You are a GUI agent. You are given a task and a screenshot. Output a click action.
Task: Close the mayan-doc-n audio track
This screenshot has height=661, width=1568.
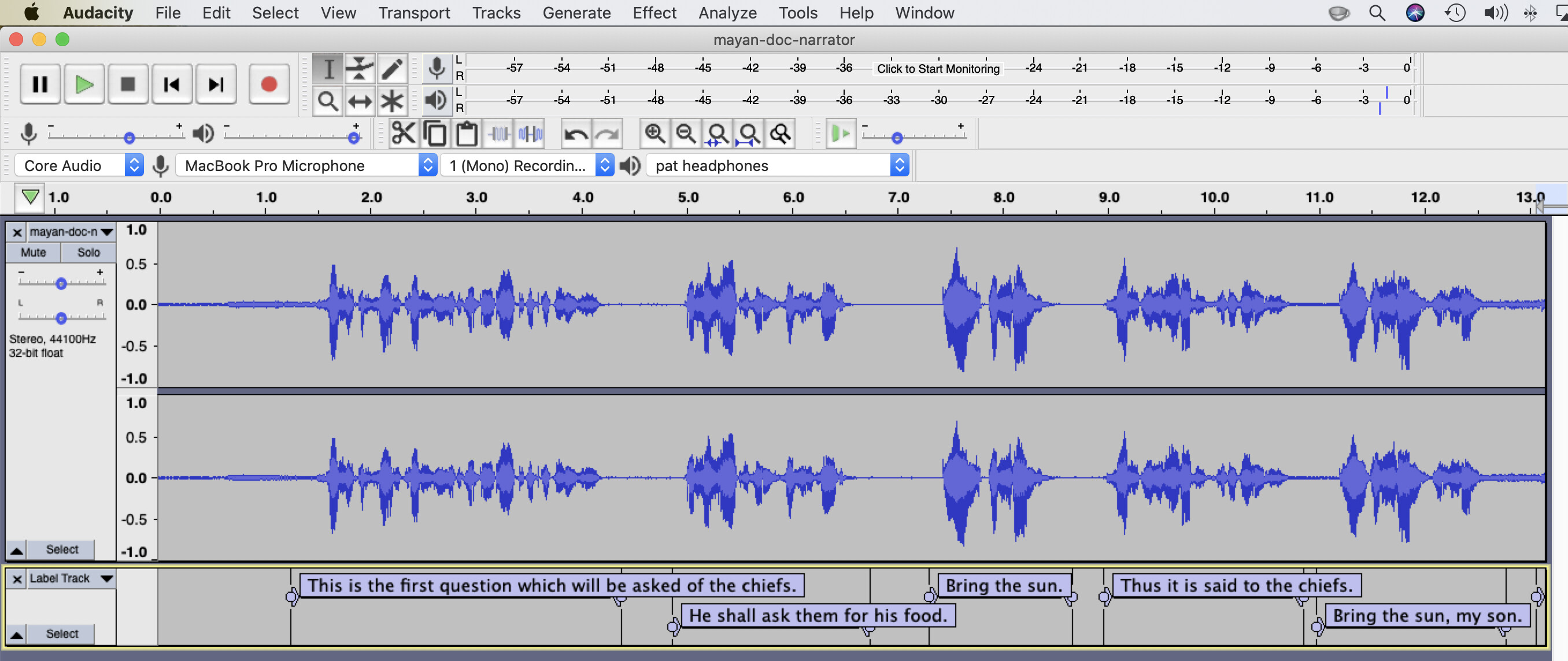tap(17, 232)
